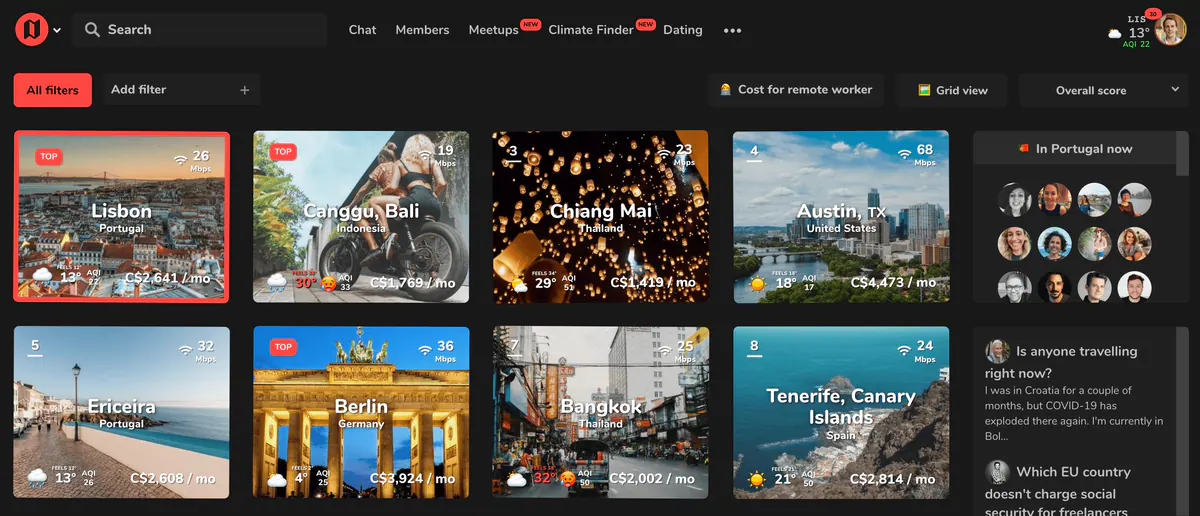
Task: Click the hot face icon on Canggu card
Action: [x=328, y=283]
